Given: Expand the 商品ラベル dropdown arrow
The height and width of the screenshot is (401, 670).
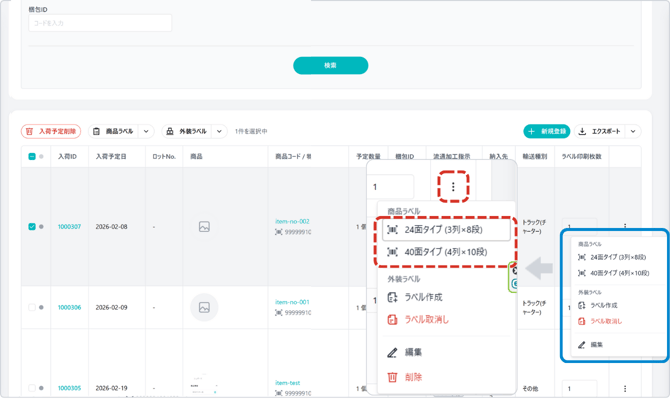Looking at the screenshot, I should [146, 131].
